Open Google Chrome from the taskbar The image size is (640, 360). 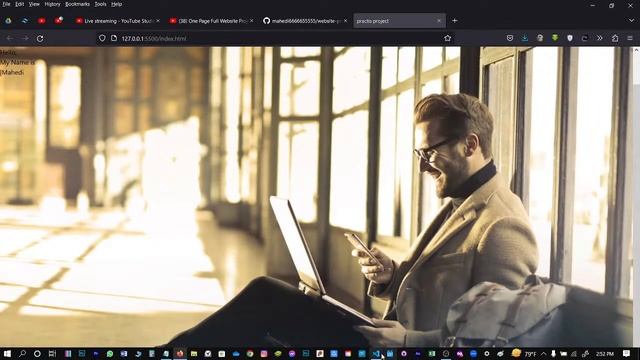tap(250, 354)
